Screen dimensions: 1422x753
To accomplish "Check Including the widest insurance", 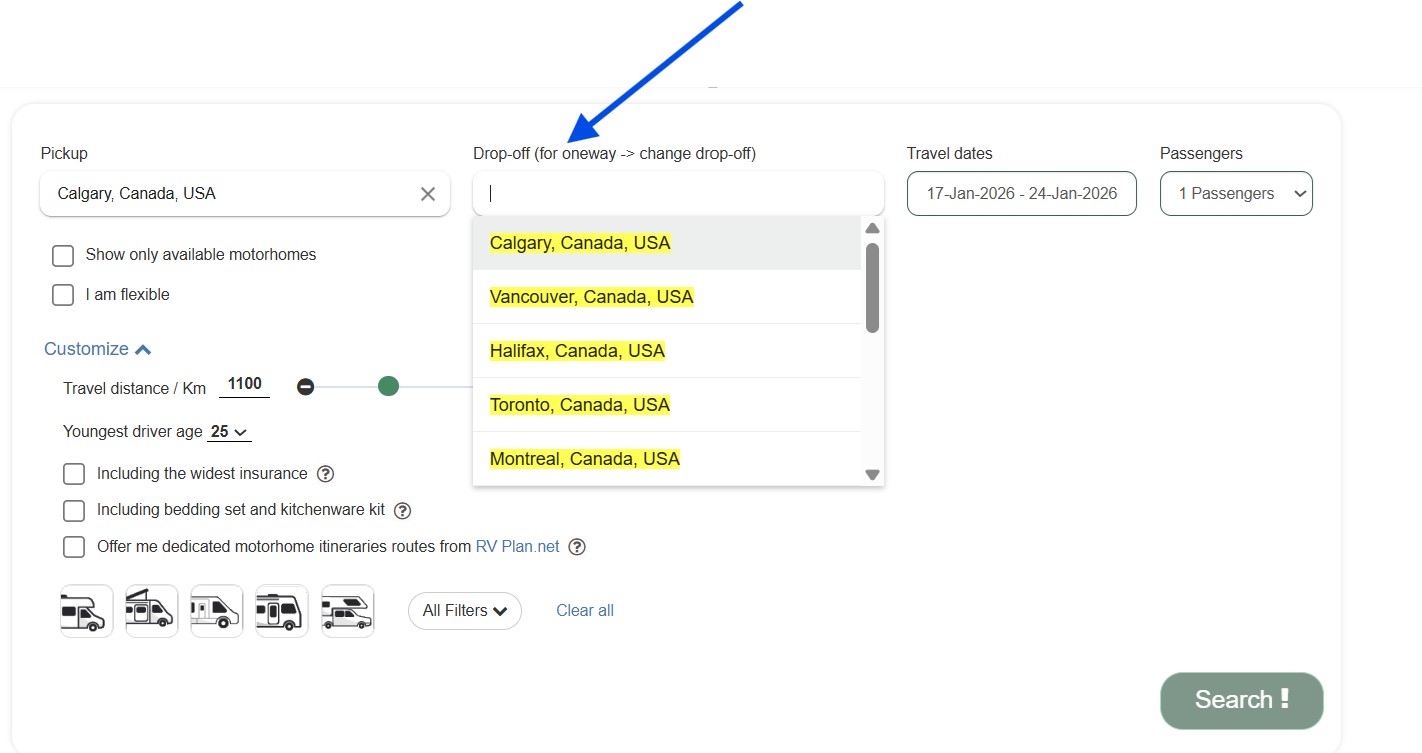I will [74, 474].
